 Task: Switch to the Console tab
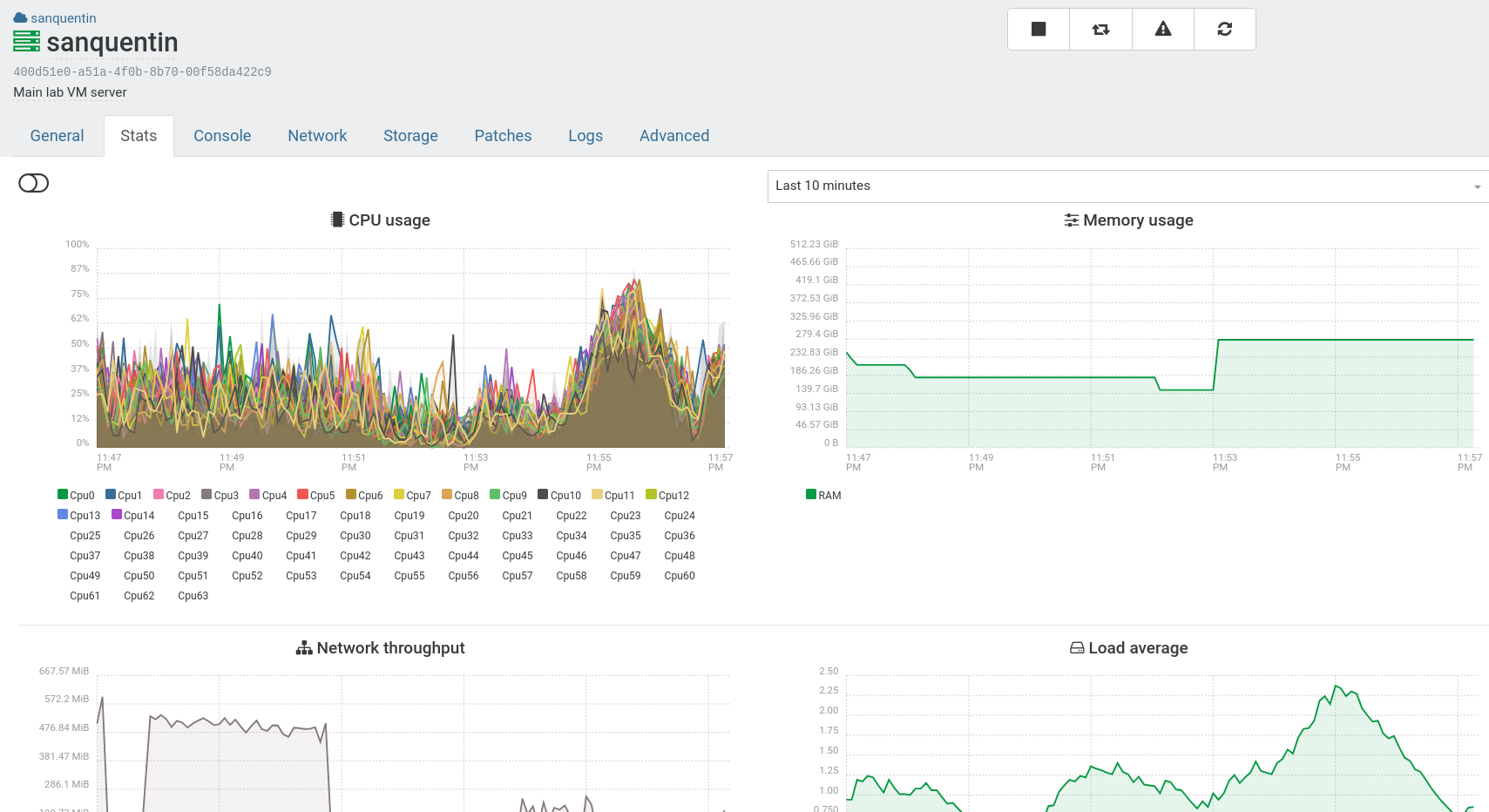point(222,136)
